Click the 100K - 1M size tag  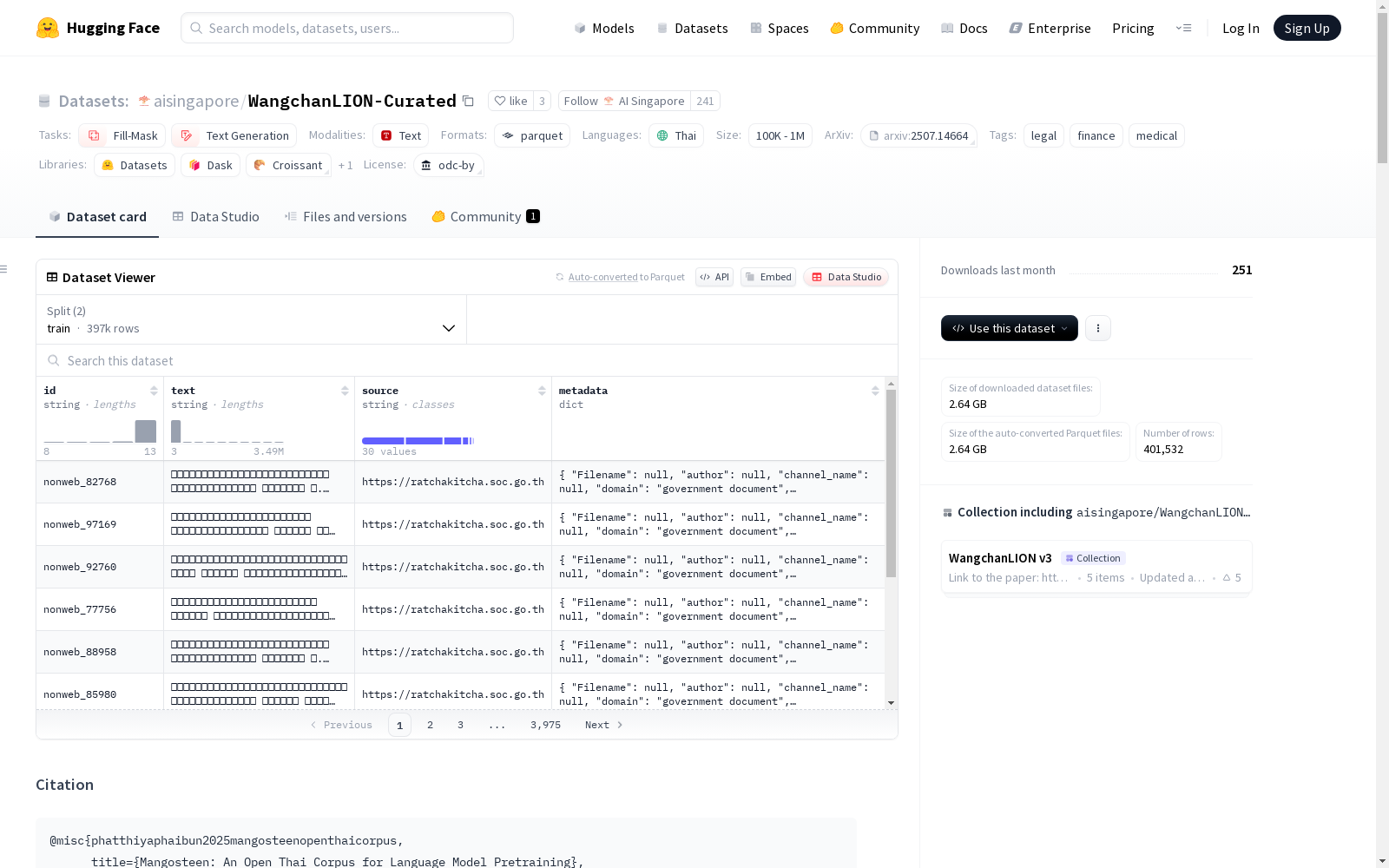click(x=780, y=135)
